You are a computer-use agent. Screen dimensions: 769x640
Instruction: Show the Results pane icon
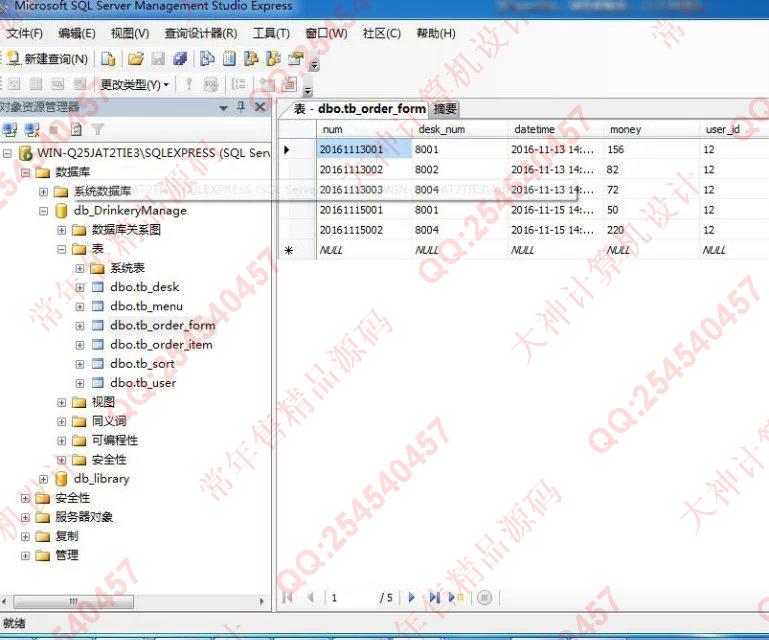click(79, 84)
